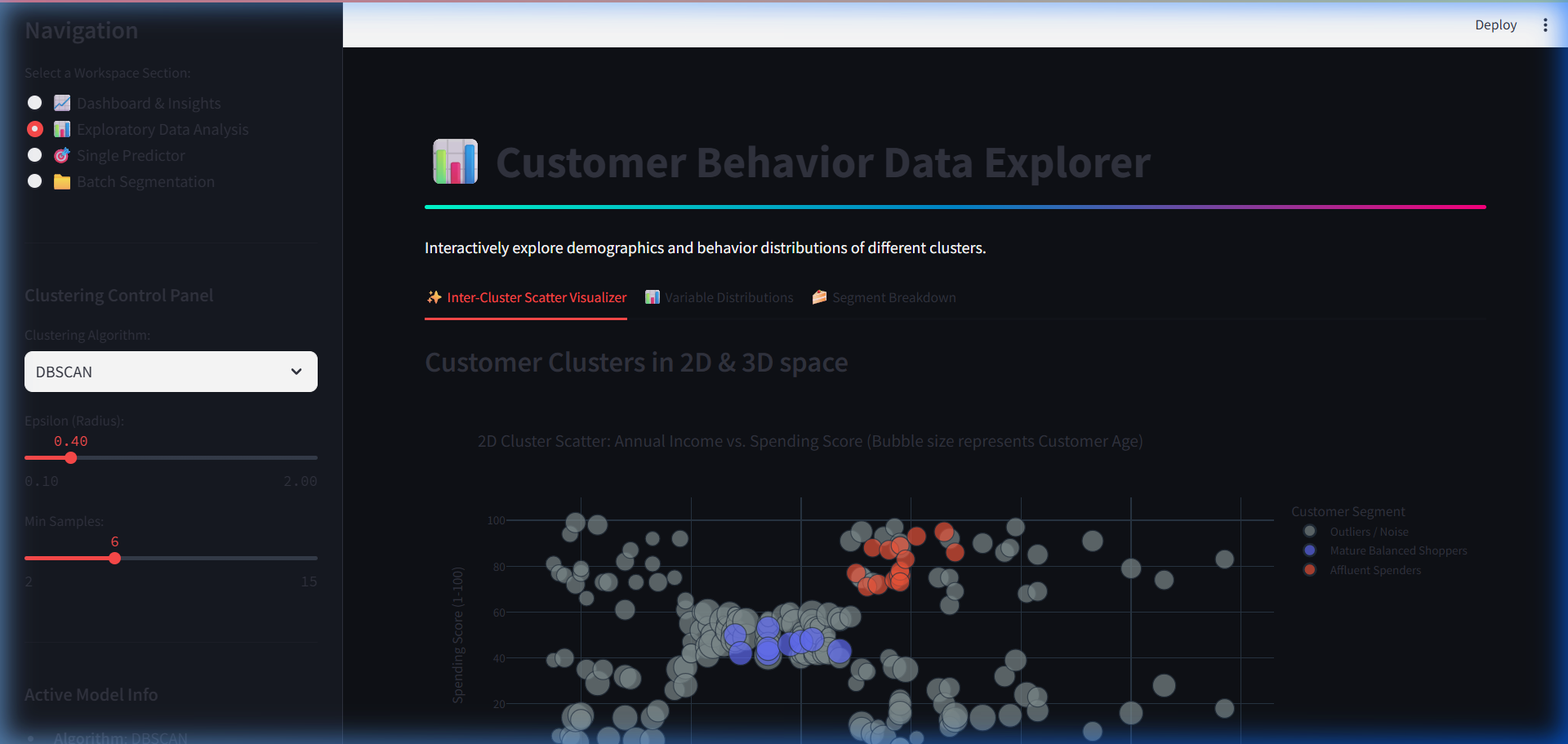Select Dashboard & Insights radio option
The width and height of the screenshot is (1568, 744).
(123, 103)
